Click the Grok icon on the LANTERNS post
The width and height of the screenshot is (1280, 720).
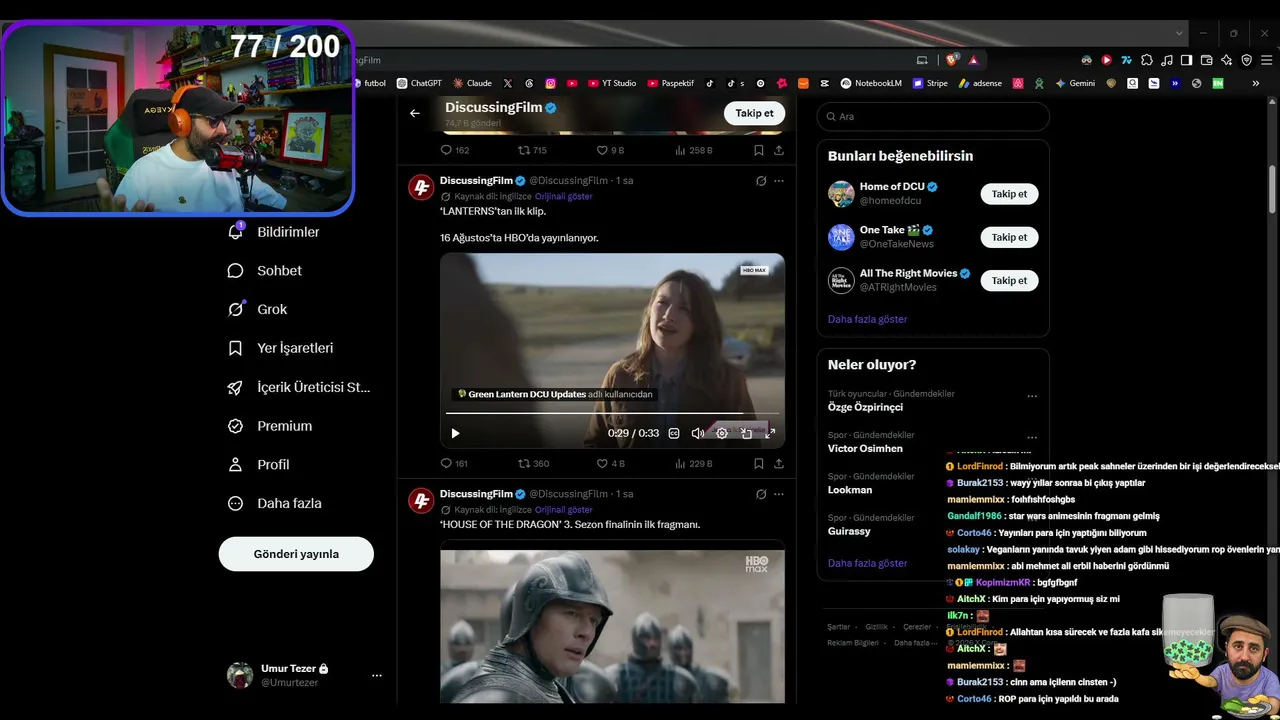pos(761,181)
